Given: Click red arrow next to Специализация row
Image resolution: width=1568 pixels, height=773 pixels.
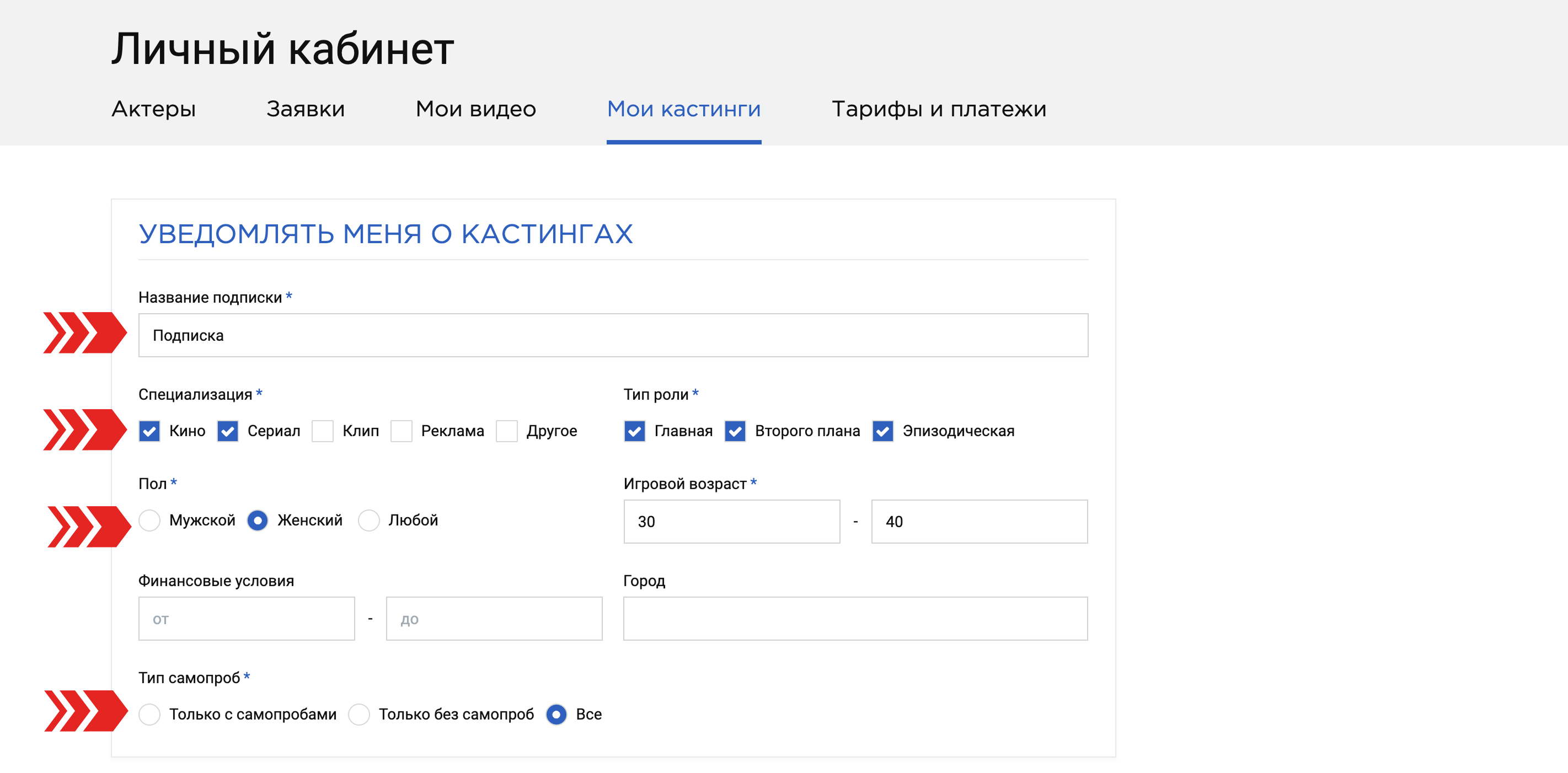Looking at the screenshot, I should coord(84,430).
